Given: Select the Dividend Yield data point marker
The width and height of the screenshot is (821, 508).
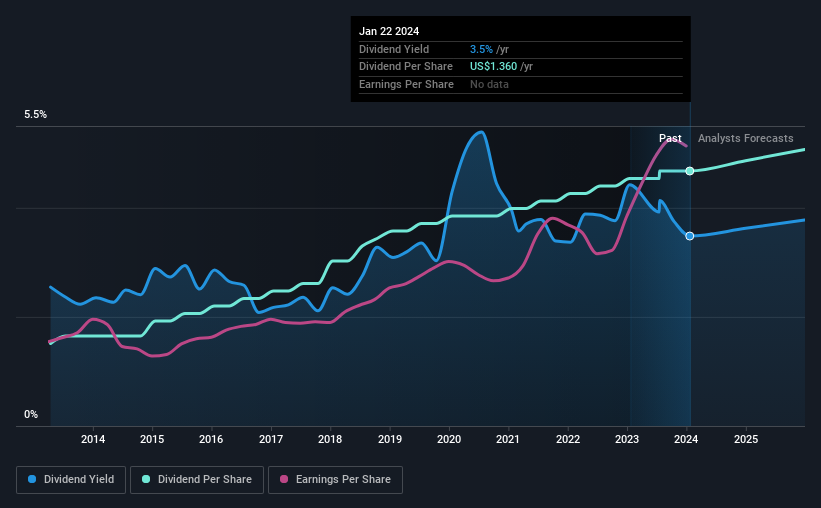Looking at the screenshot, I should coord(690,236).
